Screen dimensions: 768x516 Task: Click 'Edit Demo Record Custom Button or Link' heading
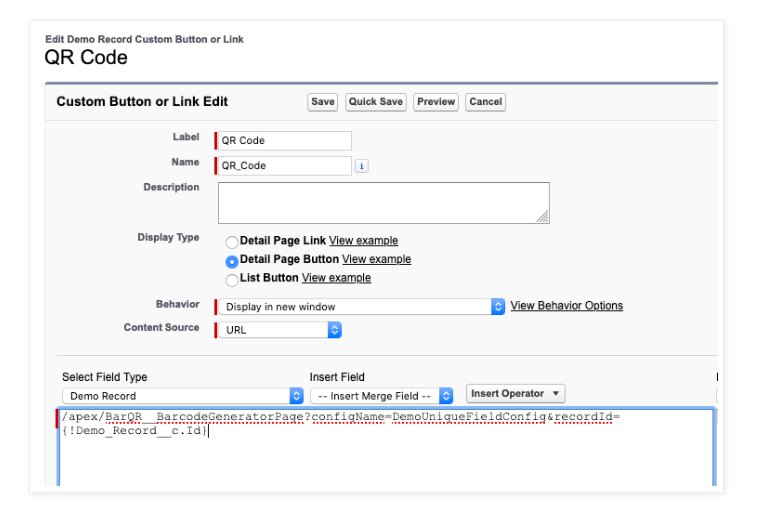pyautogui.click(x=144, y=39)
